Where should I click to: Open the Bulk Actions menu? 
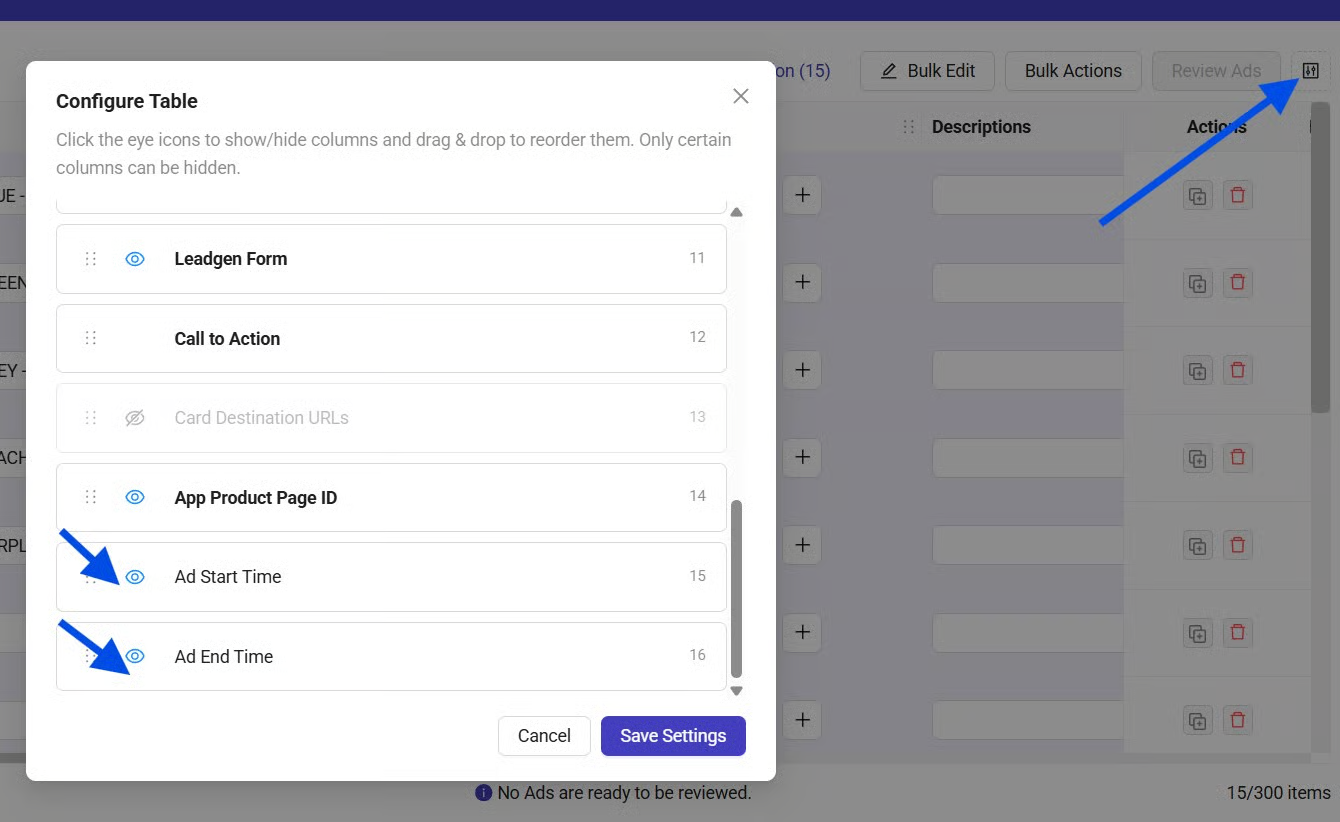(1073, 71)
